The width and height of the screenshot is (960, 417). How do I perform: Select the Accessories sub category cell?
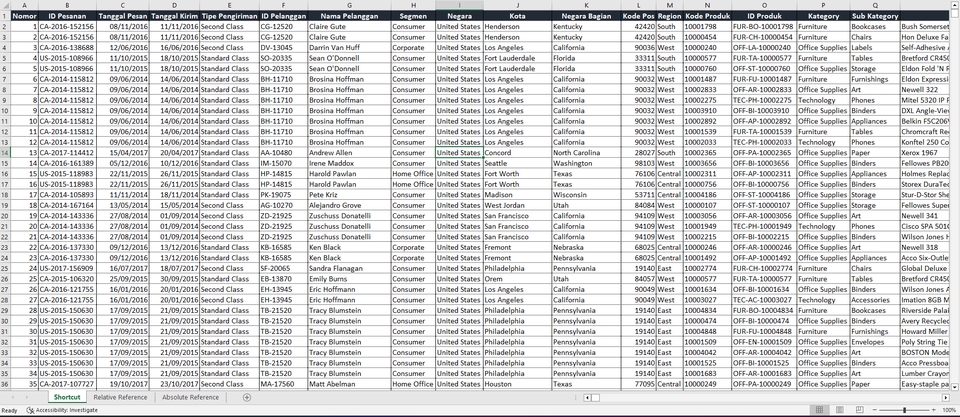875,300
